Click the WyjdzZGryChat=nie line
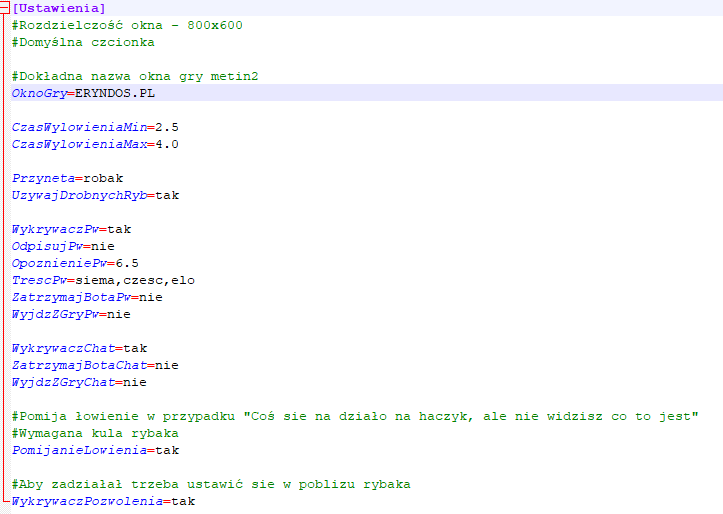The image size is (723, 514). point(79,382)
